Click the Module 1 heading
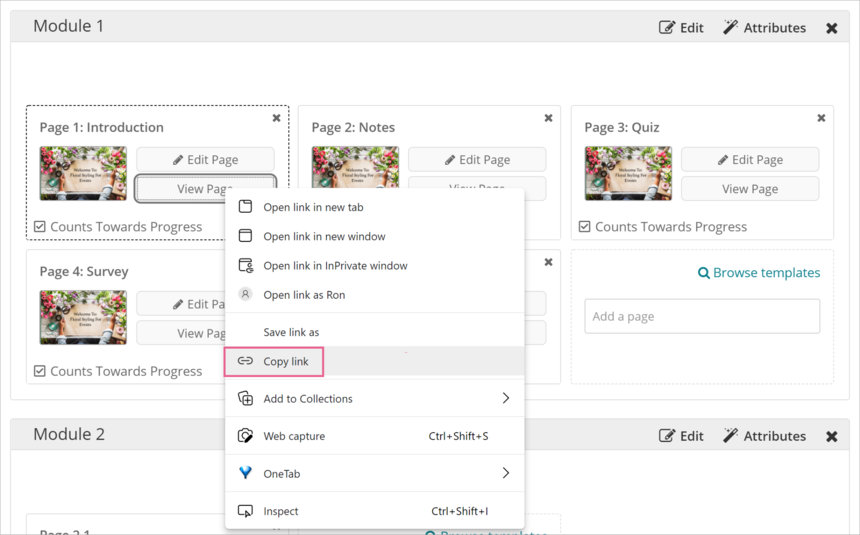Screen dimensions: 860x535 [x=69, y=26]
